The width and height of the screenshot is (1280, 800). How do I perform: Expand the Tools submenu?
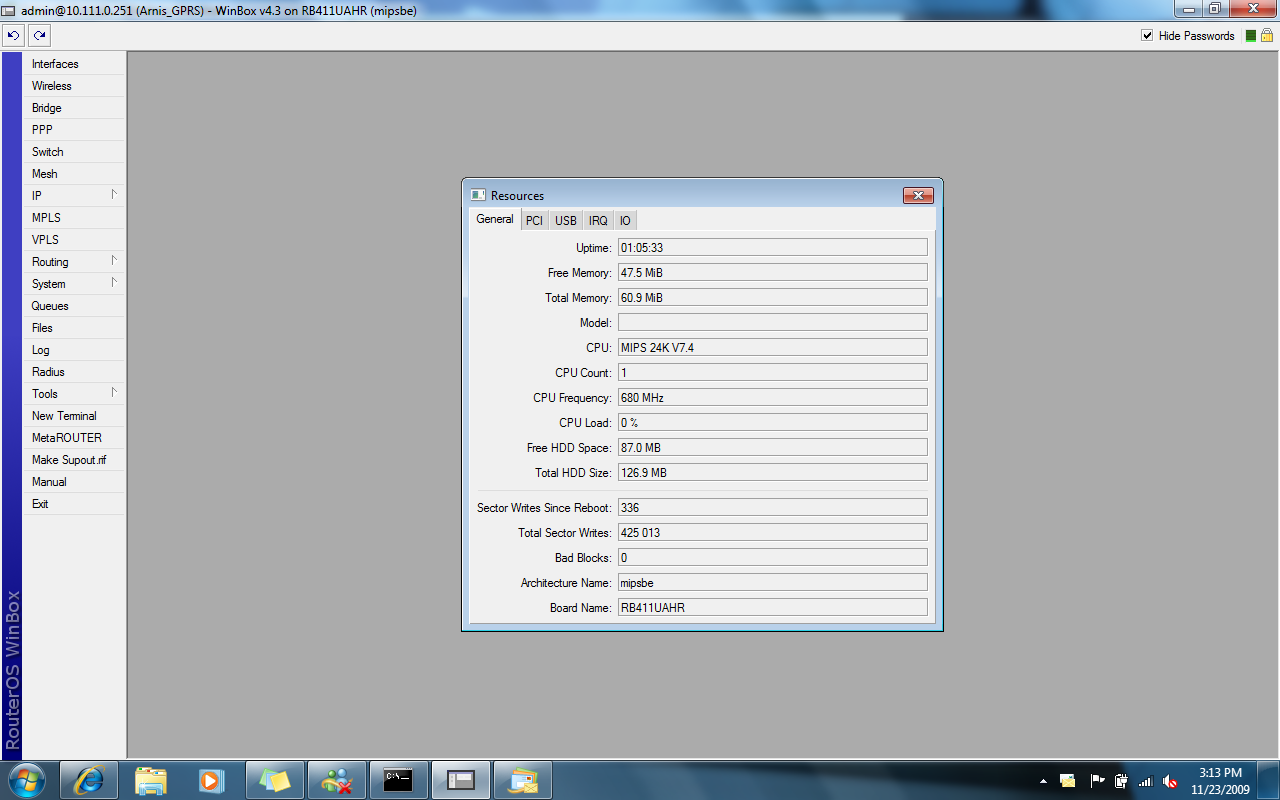click(x=74, y=394)
